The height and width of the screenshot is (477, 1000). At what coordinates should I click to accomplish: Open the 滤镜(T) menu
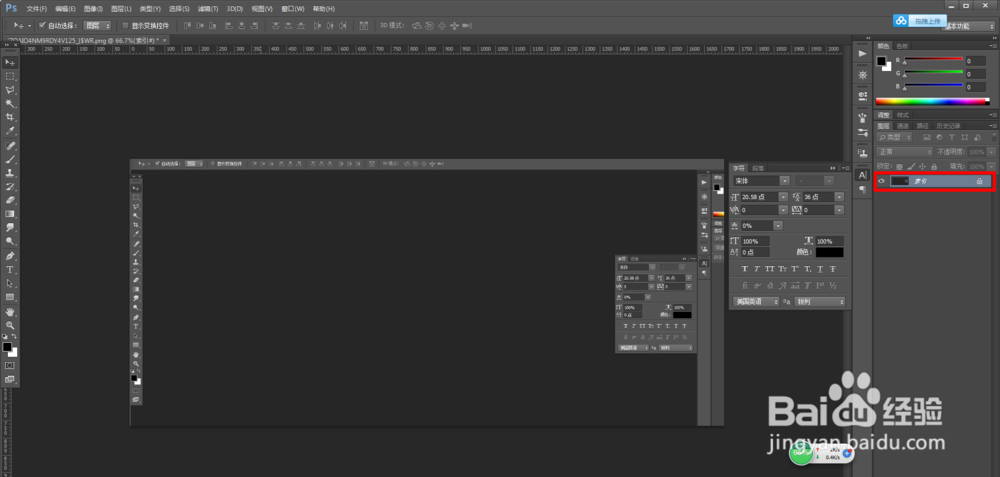[208, 9]
